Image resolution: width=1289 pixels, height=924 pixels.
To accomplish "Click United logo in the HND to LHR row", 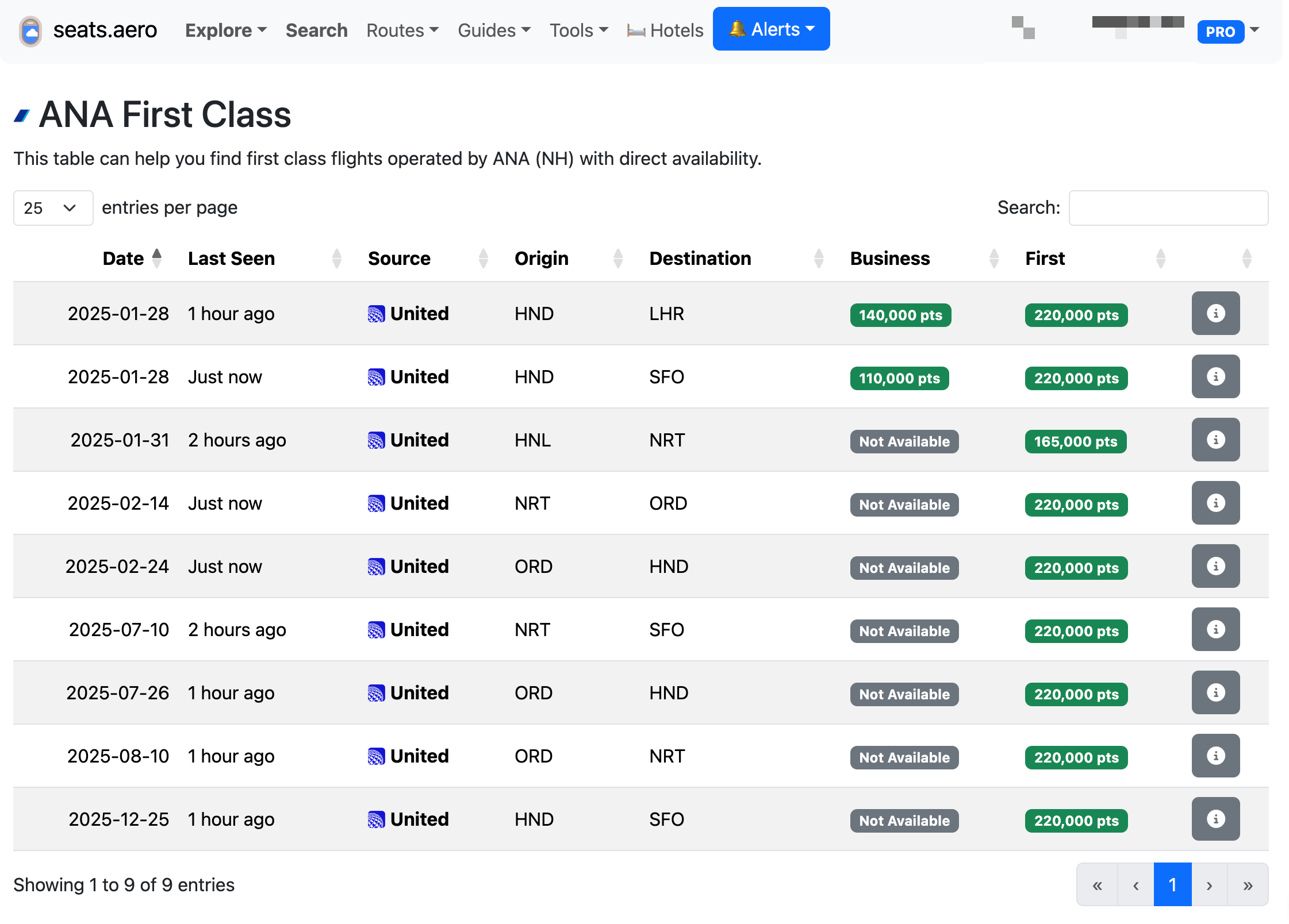I will [376, 314].
